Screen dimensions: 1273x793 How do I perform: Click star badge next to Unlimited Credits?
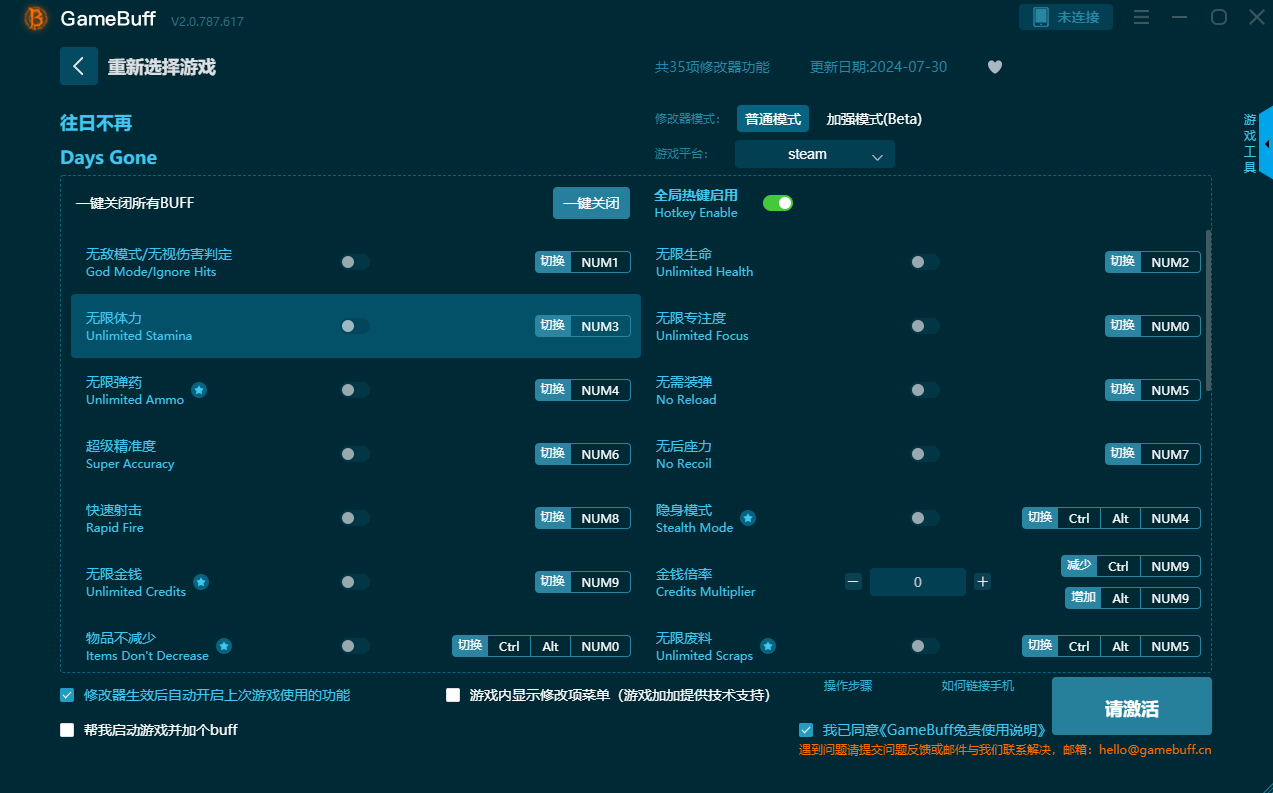(x=201, y=582)
